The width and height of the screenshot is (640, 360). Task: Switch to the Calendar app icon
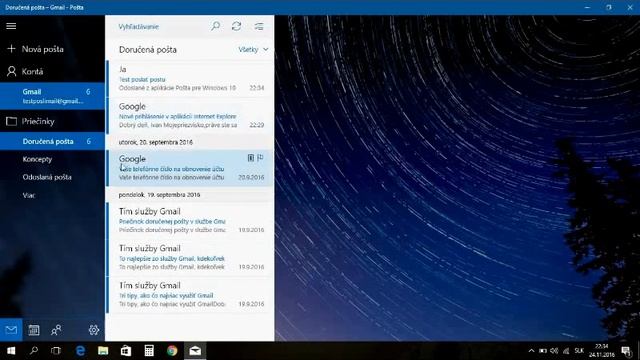coord(33,330)
